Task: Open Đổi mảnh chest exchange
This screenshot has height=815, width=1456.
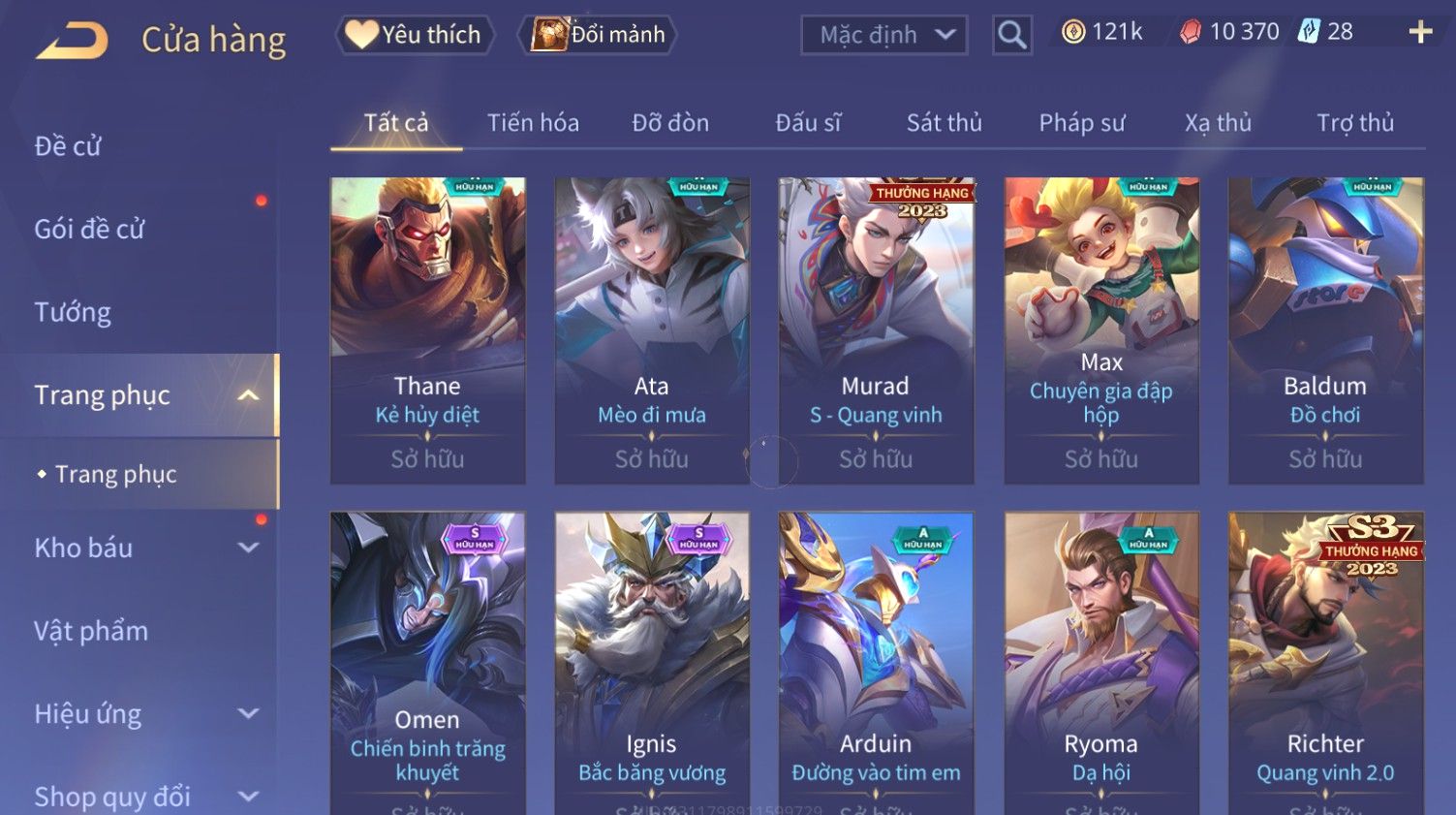Action: [x=599, y=35]
